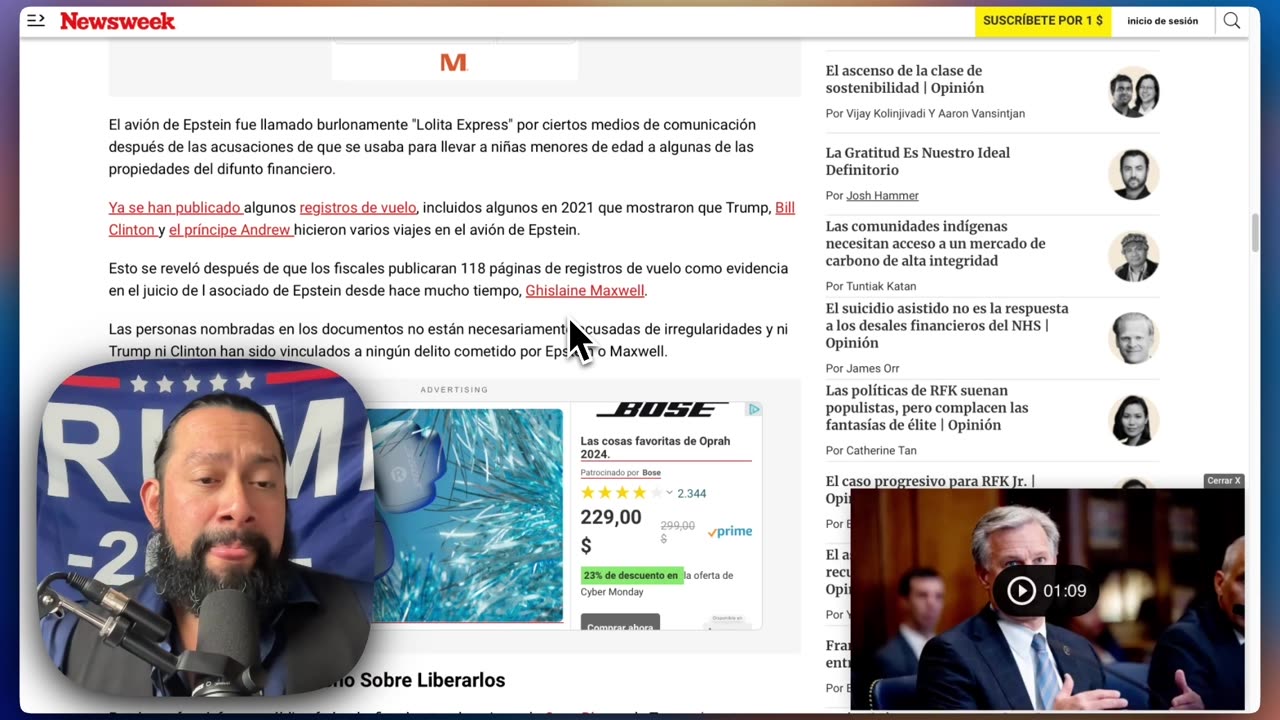Screen dimensions: 1280x720
Task: Click the two-author avatar thumbnail beside sostenibilidad article
Action: coord(1134,92)
